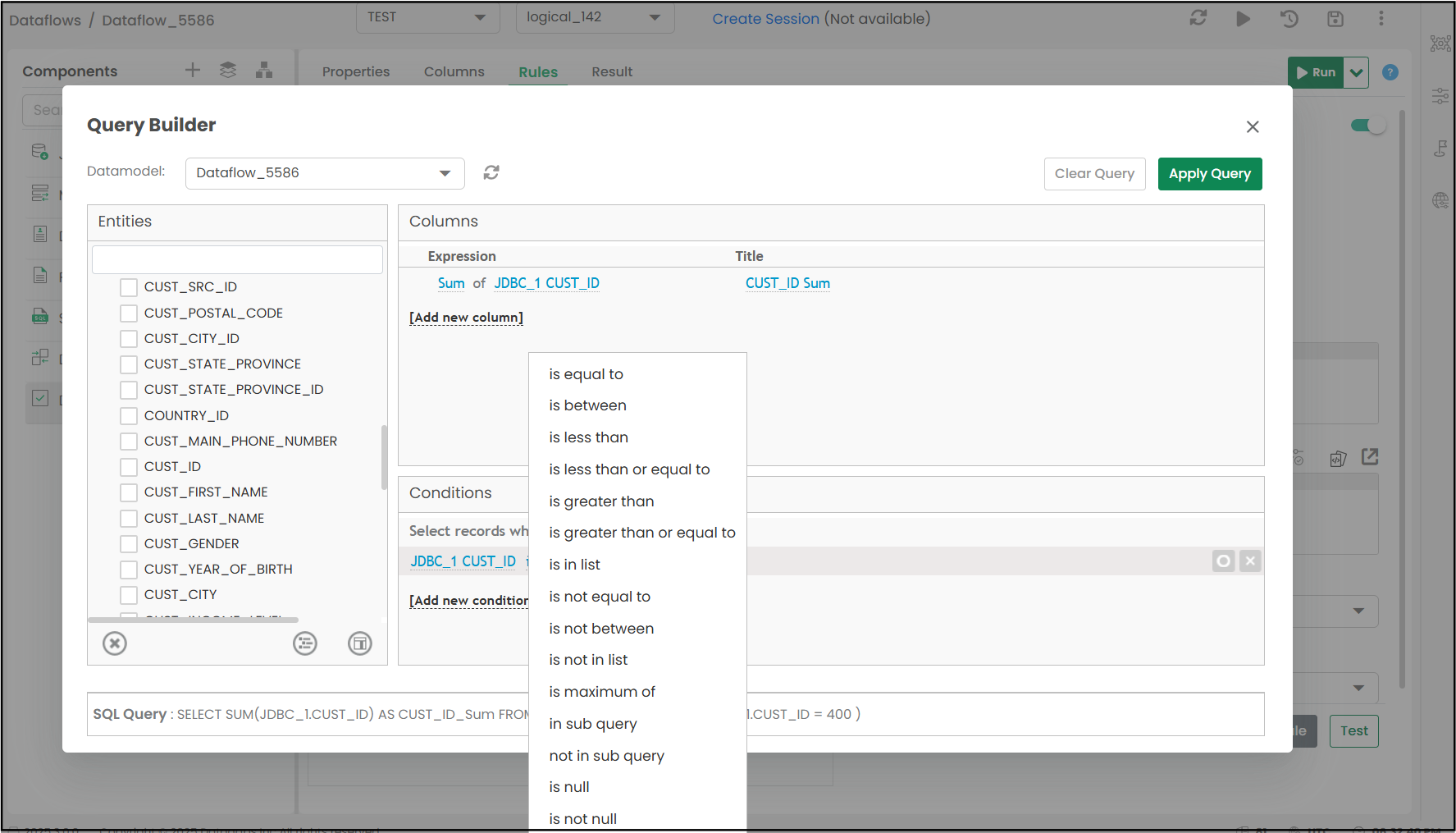Open the vertical three-dot menu

pos(1381,18)
